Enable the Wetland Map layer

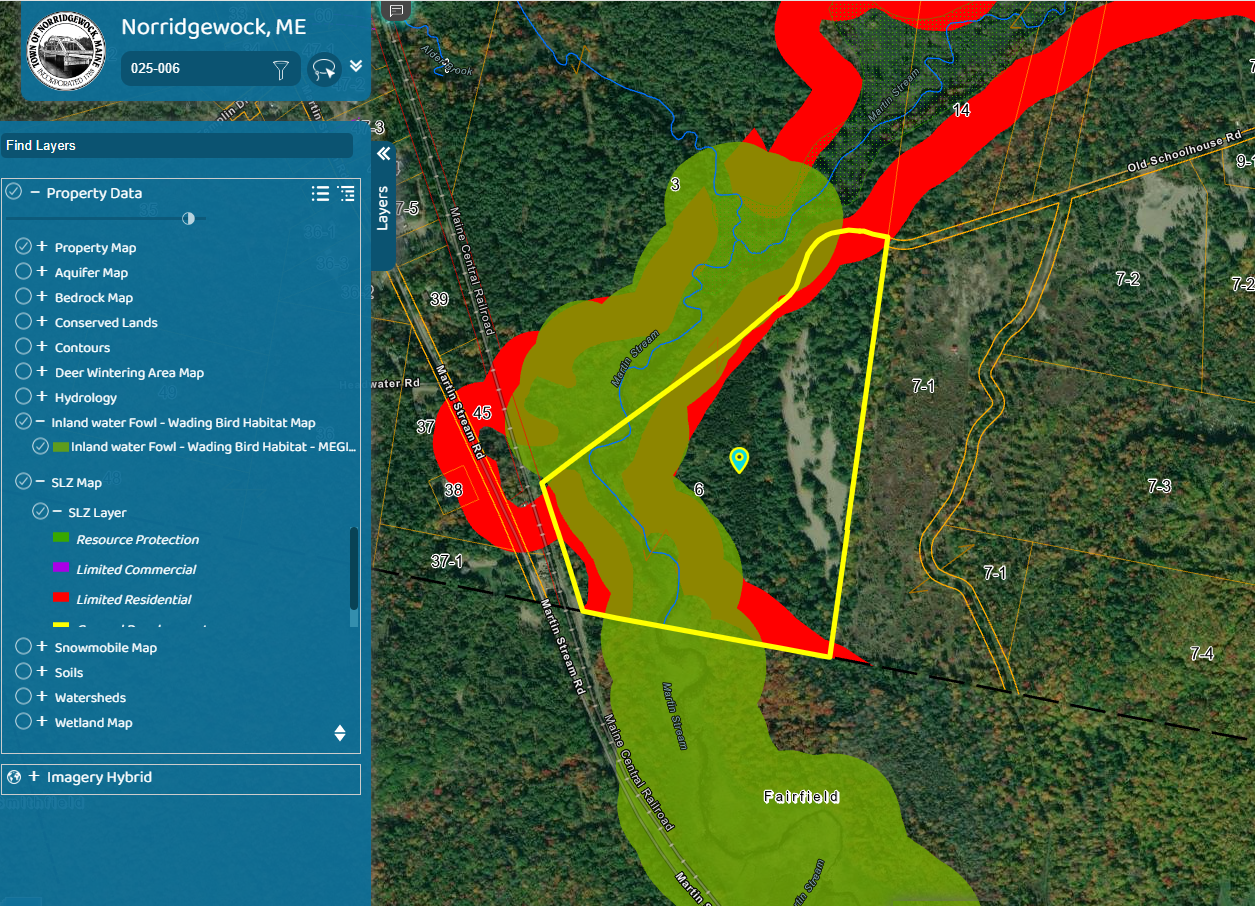[x=23, y=721]
